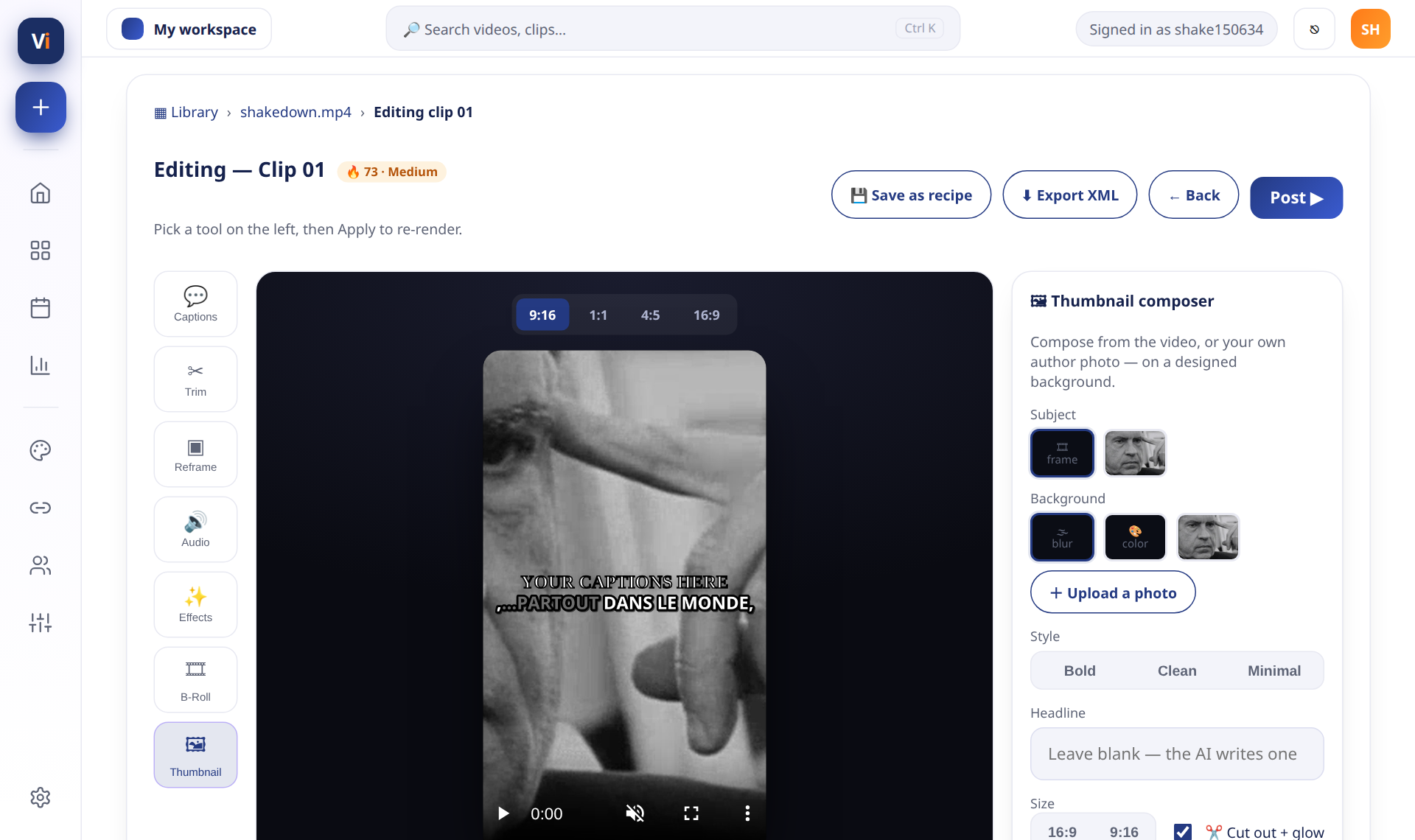This screenshot has width=1415, height=840.
Task: Click the search videos field
Action: click(x=673, y=29)
